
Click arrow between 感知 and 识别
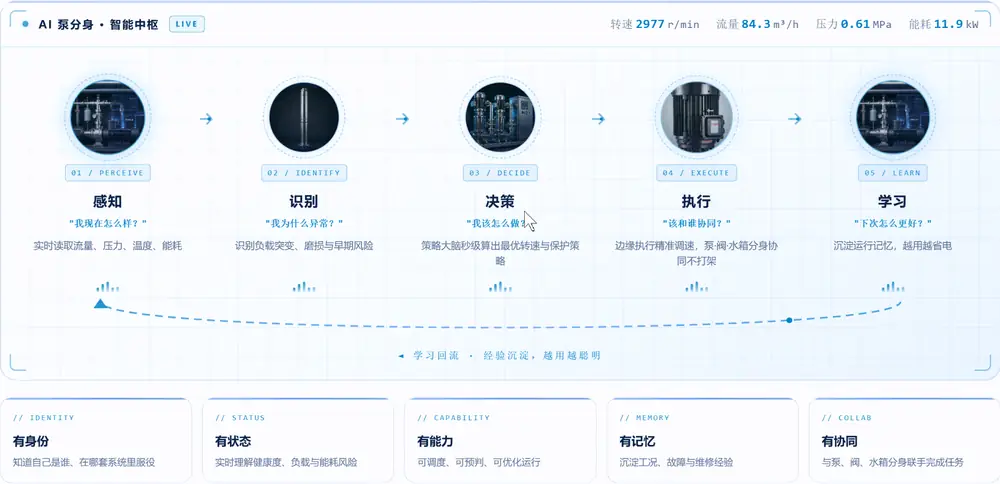click(x=206, y=119)
